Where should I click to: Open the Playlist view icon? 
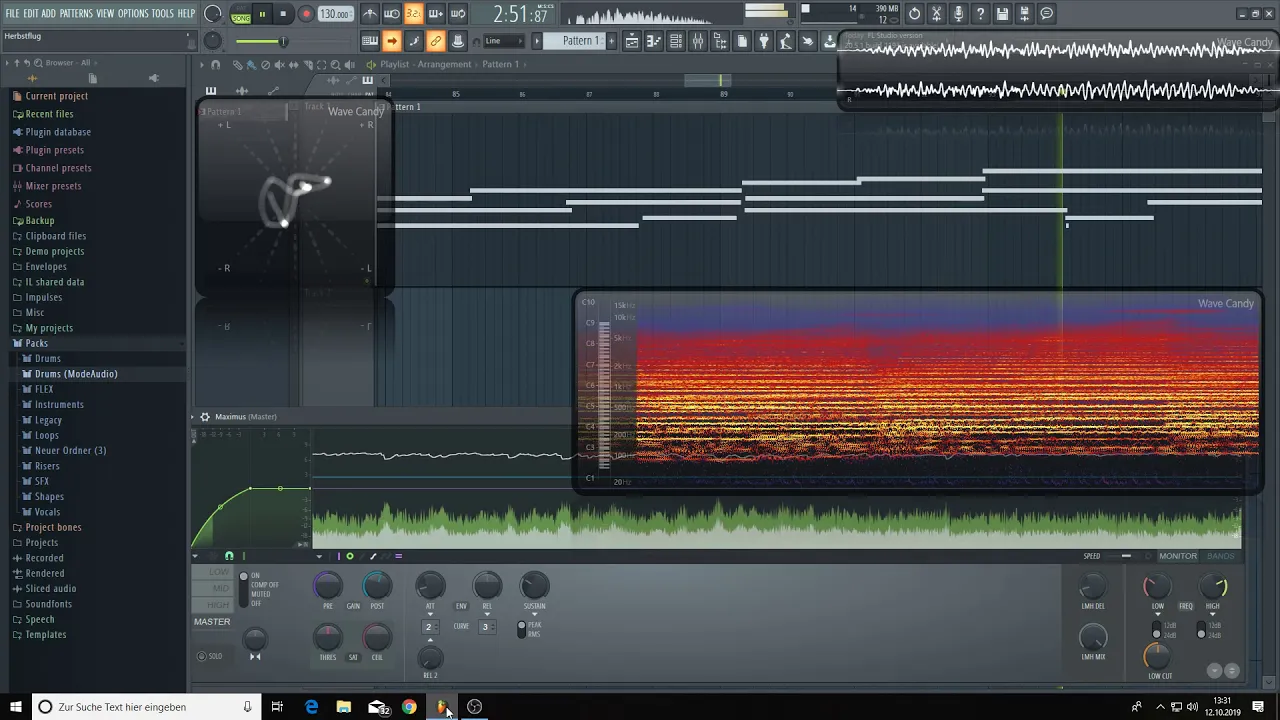point(632,41)
